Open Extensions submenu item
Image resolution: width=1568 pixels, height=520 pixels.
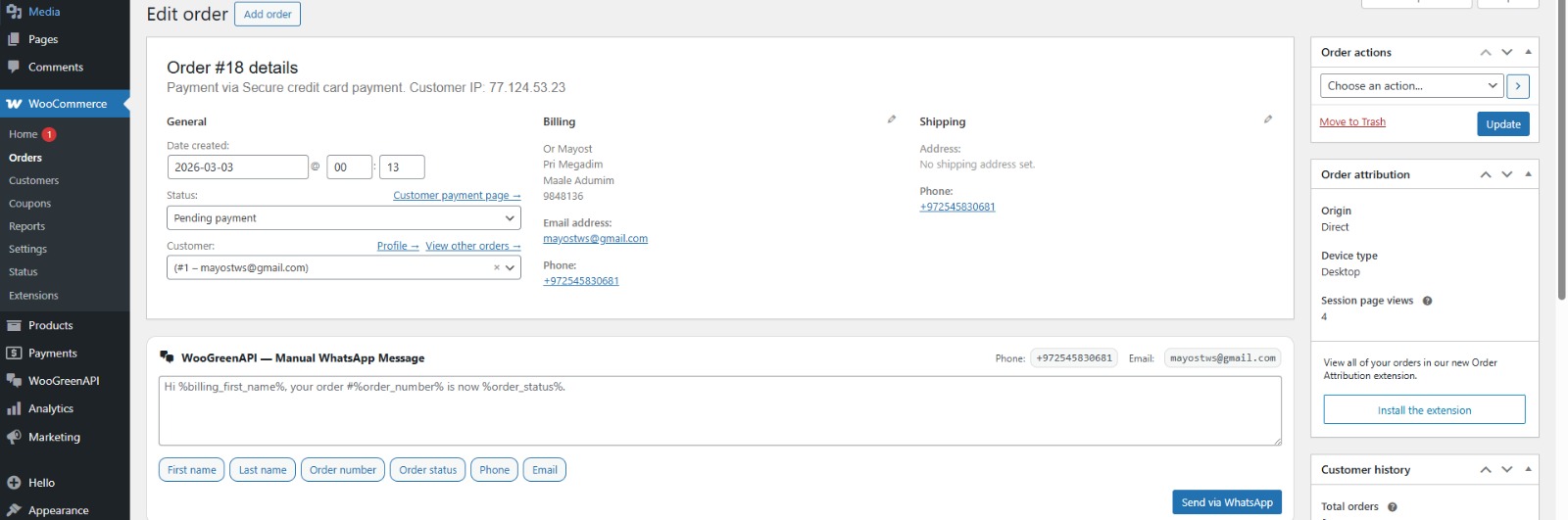coord(34,295)
